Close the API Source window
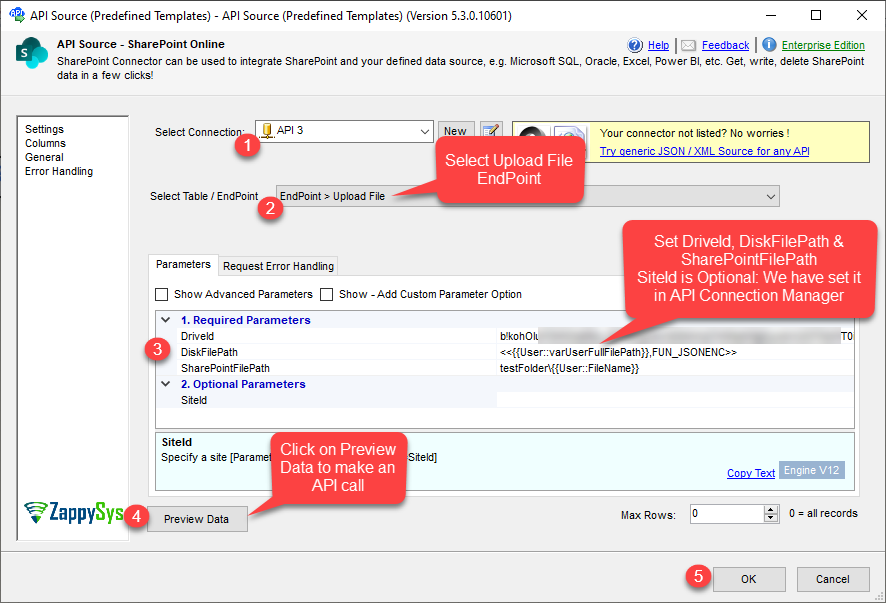Screen dimensions: 886x603 coord(862,15)
